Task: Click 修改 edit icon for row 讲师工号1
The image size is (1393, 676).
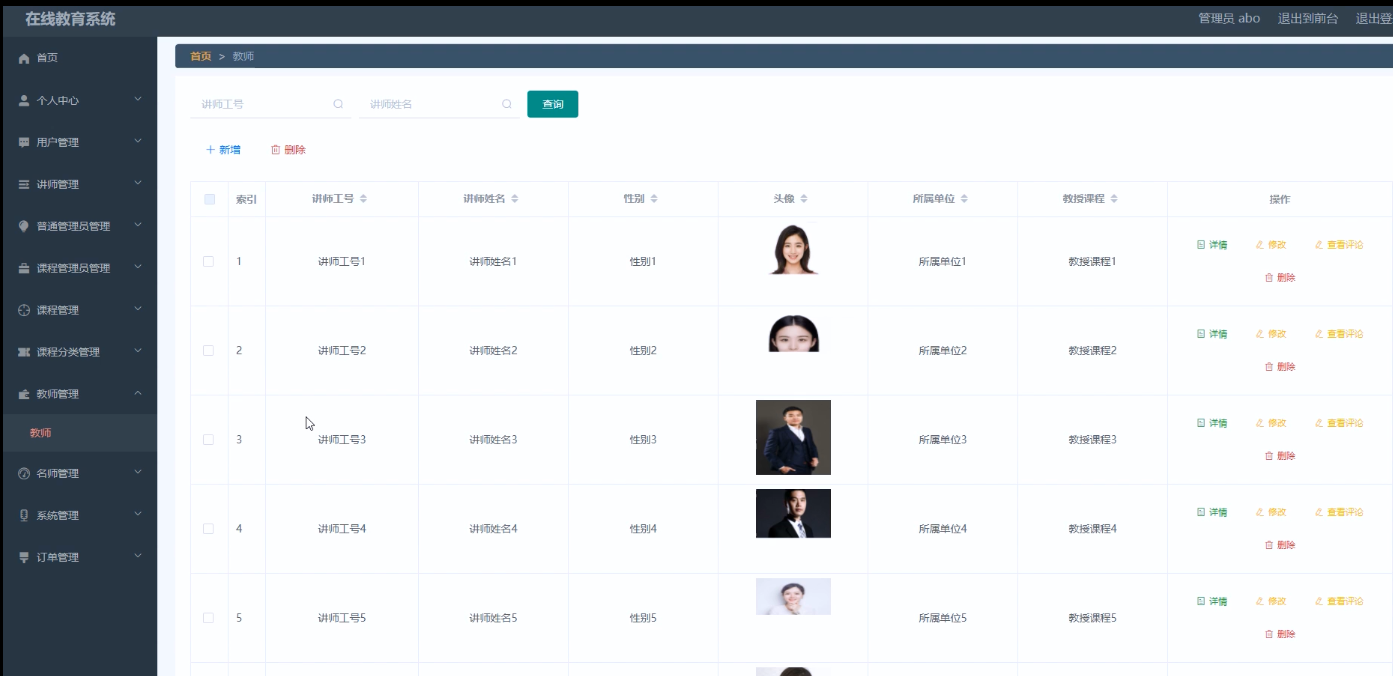Action: click(x=1260, y=245)
